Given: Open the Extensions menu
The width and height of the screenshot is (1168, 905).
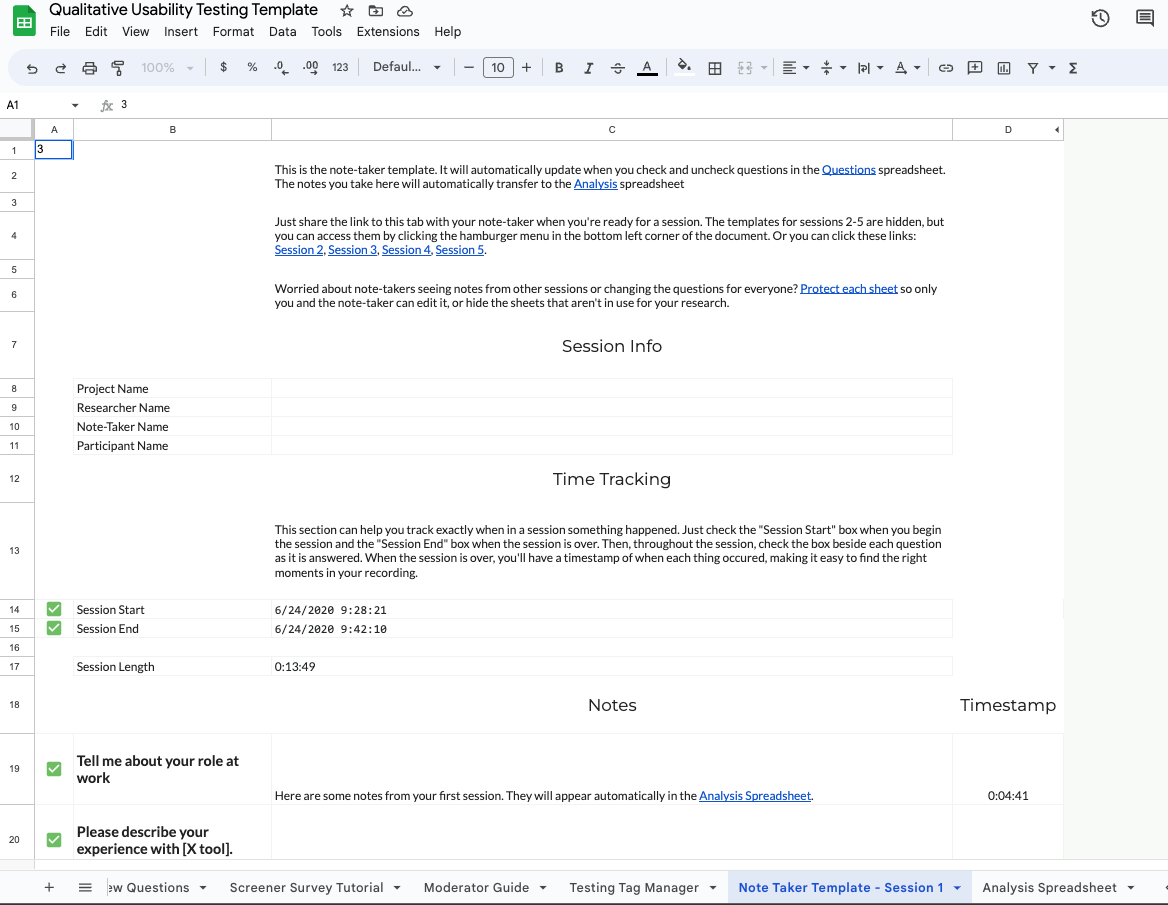Looking at the screenshot, I should coord(387,31).
